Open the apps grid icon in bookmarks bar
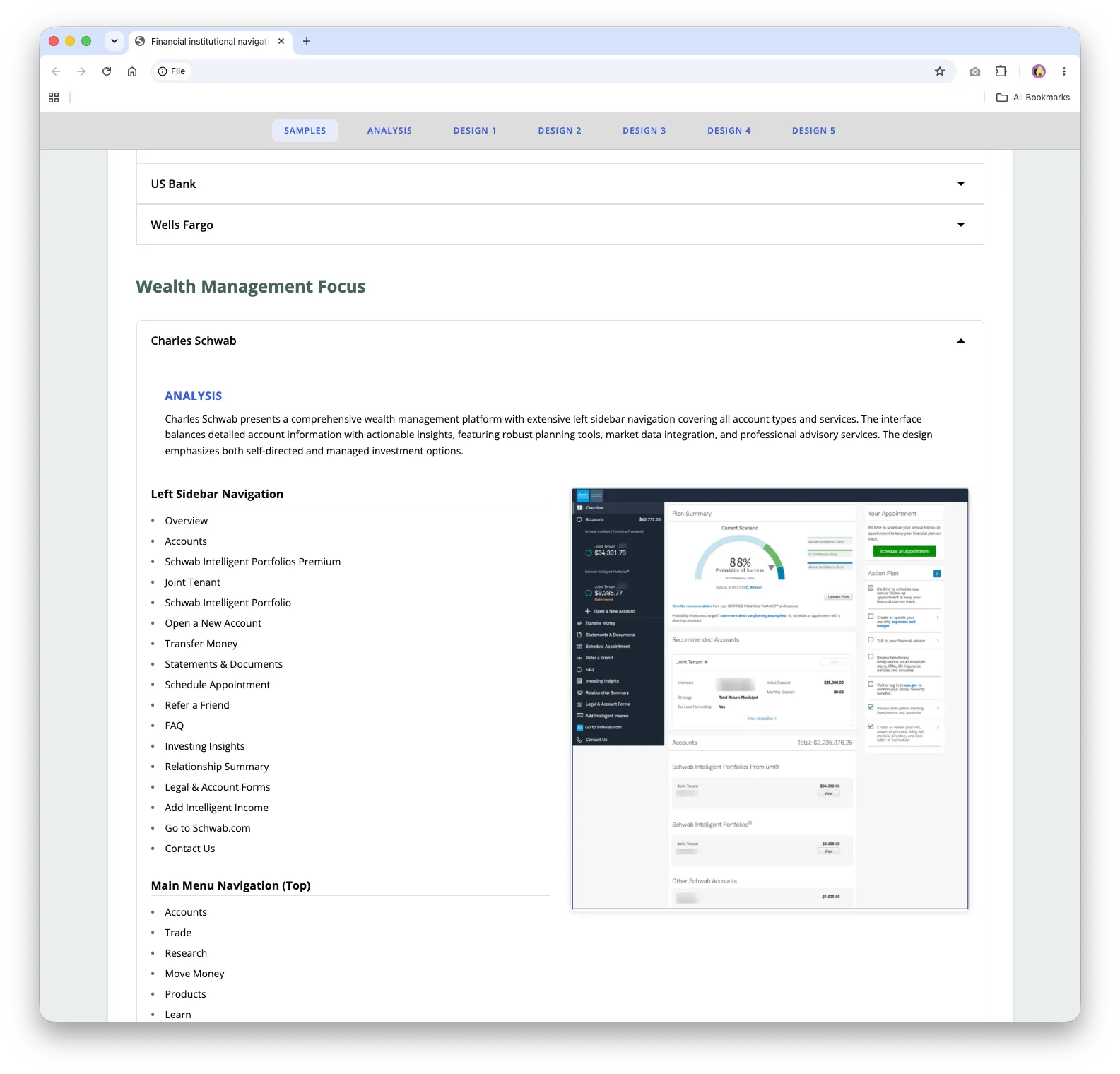 tap(54, 98)
